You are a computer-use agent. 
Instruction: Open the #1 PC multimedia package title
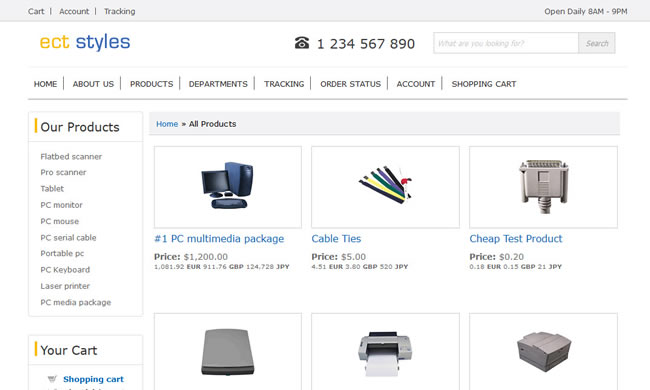(x=219, y=239)
